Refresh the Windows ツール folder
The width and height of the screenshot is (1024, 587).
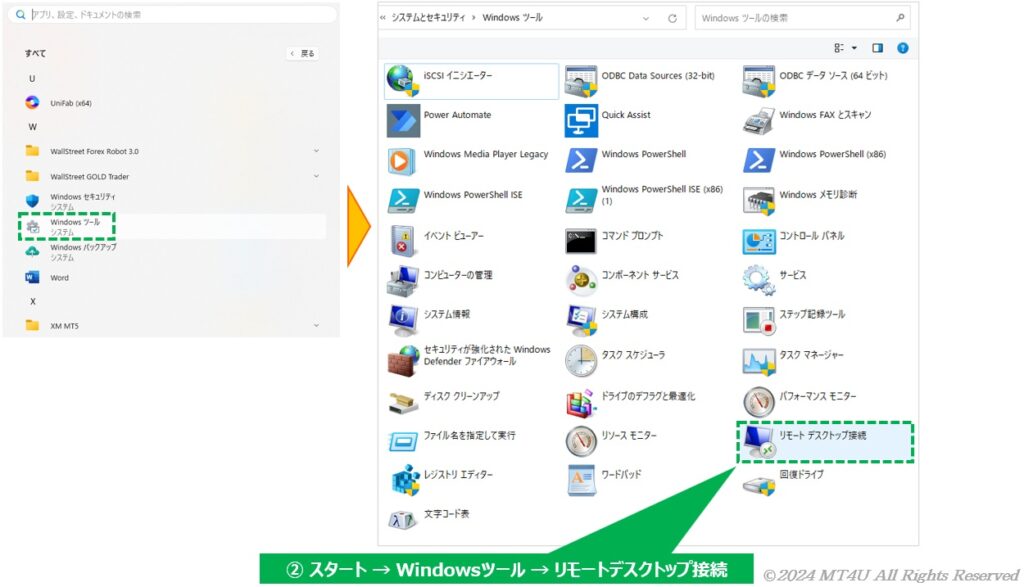(x=672, y=18)
